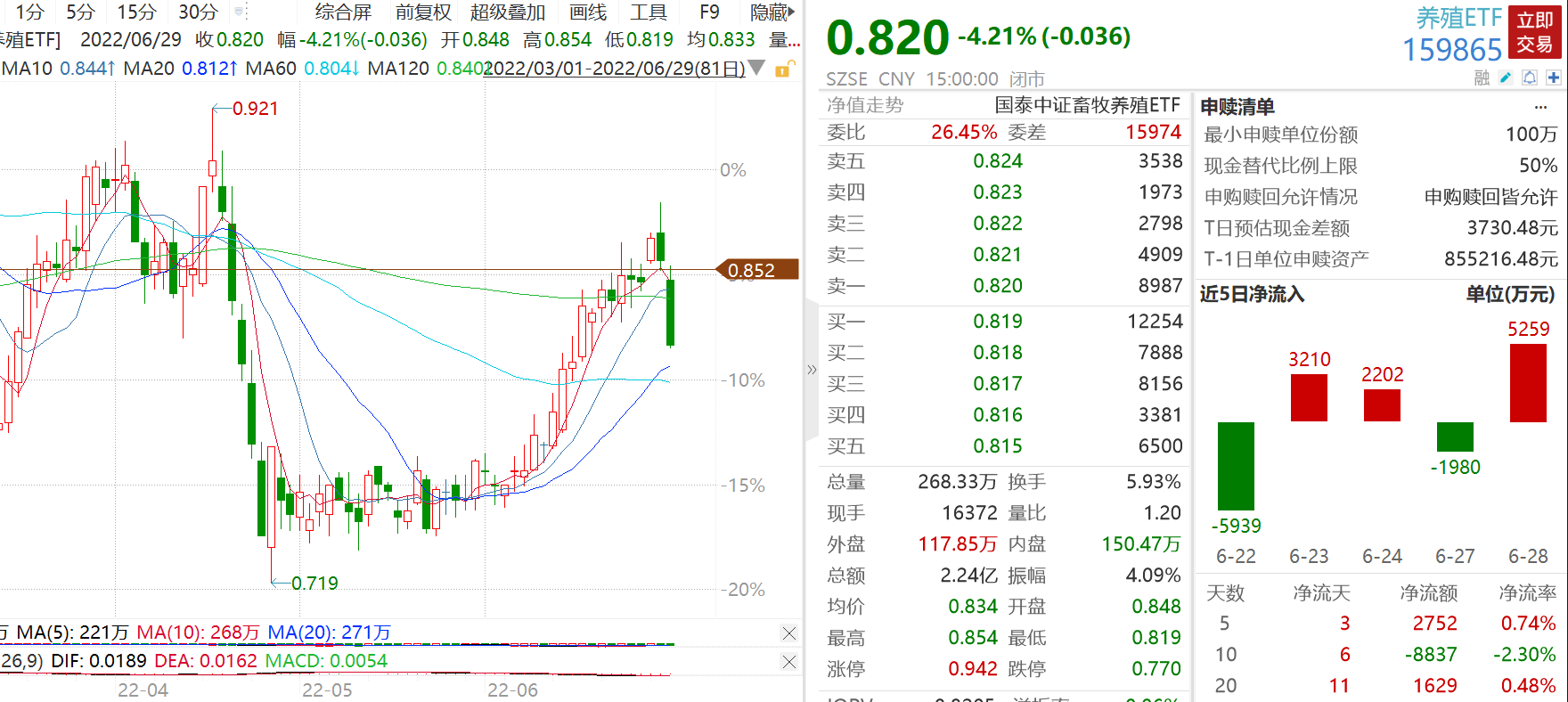Viewport: 1568px width, 702px height.
Task: Click the 跌停 price 0.770
Action: (1156, 669)
